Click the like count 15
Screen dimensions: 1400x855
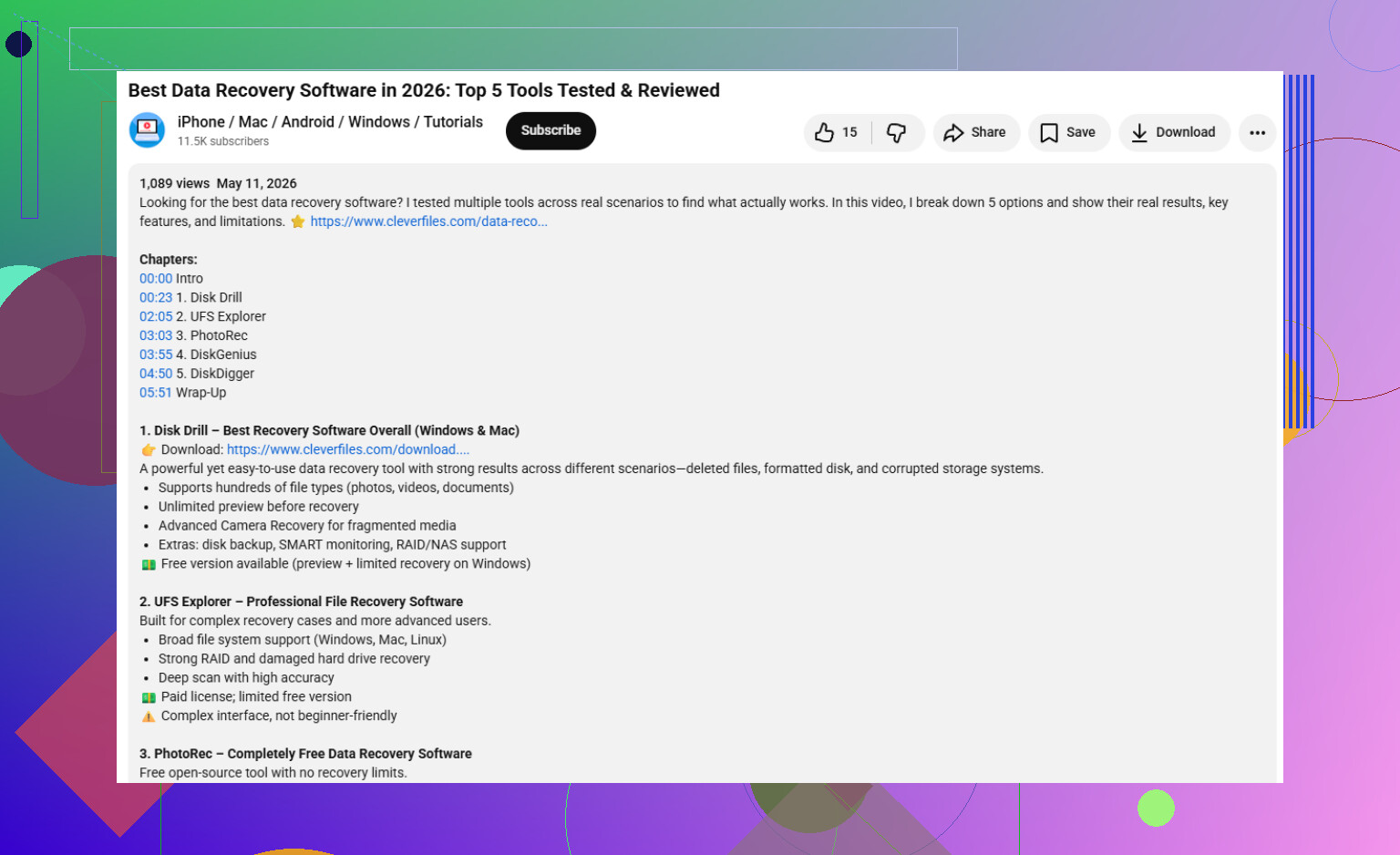click(849, 132)
